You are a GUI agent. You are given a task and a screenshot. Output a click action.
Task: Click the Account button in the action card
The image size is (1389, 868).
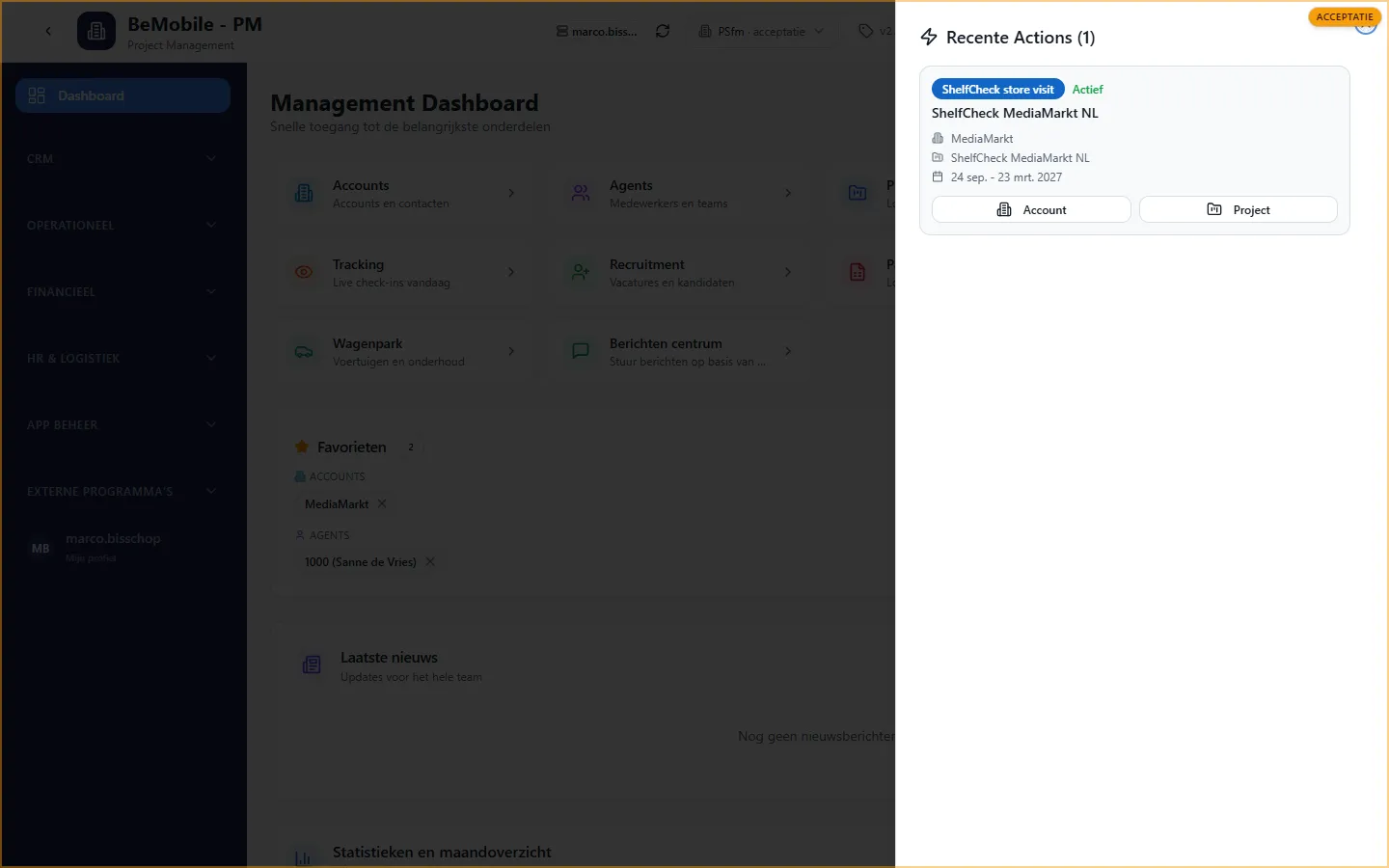click(x=1031, y=209)
